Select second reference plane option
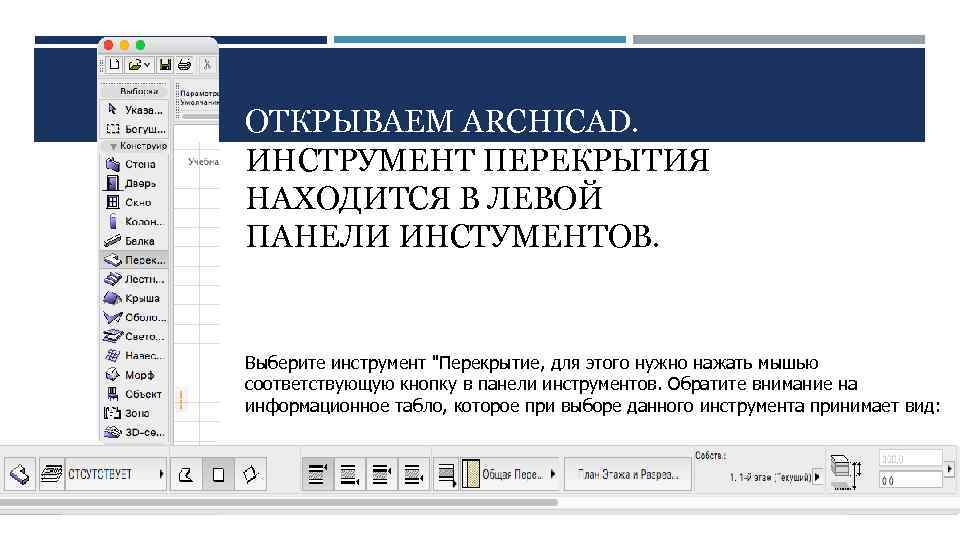 point(349,474)
